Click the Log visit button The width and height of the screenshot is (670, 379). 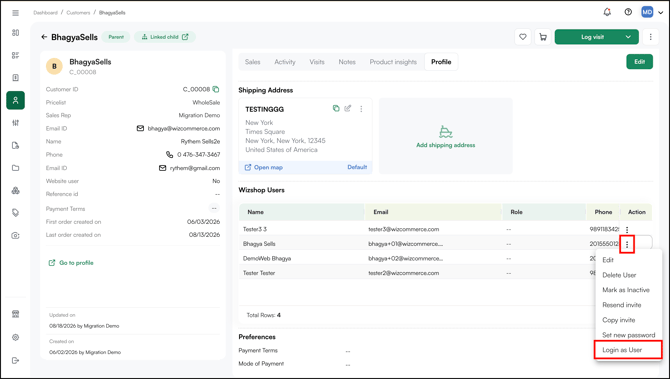[592, 37]
